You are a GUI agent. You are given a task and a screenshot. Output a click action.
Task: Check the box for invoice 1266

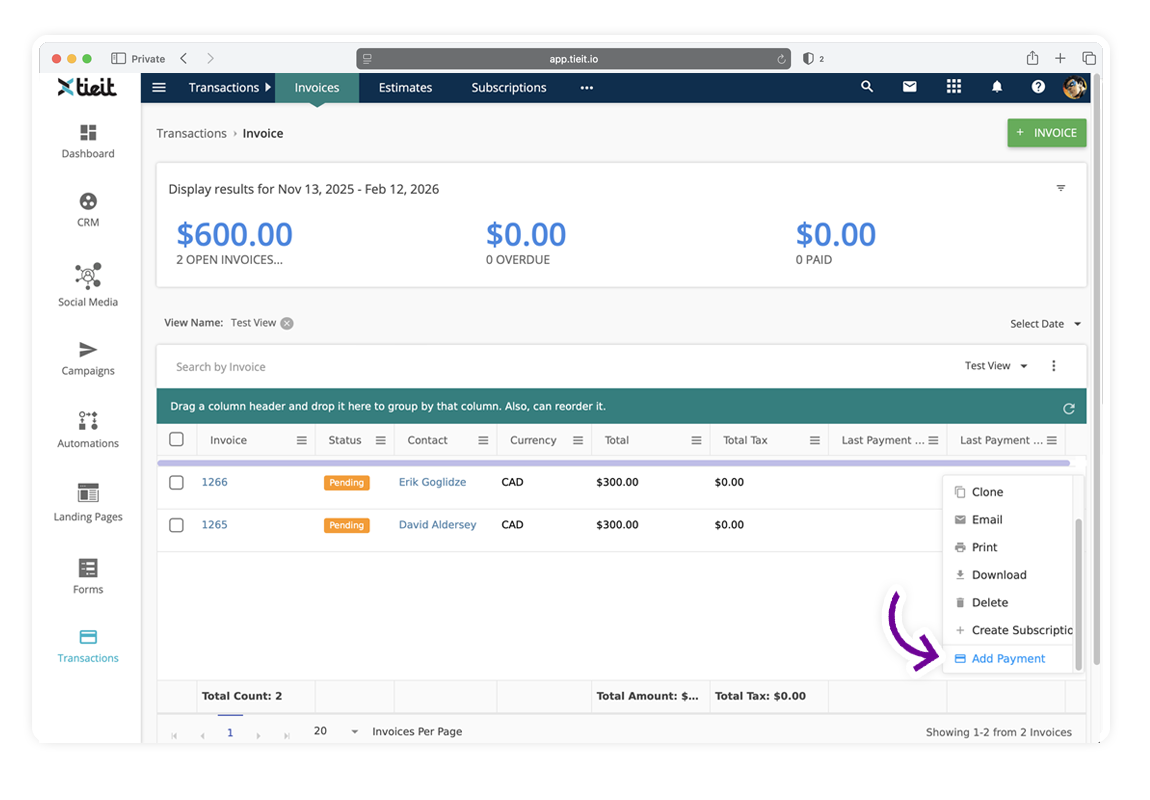coord(176,482)
